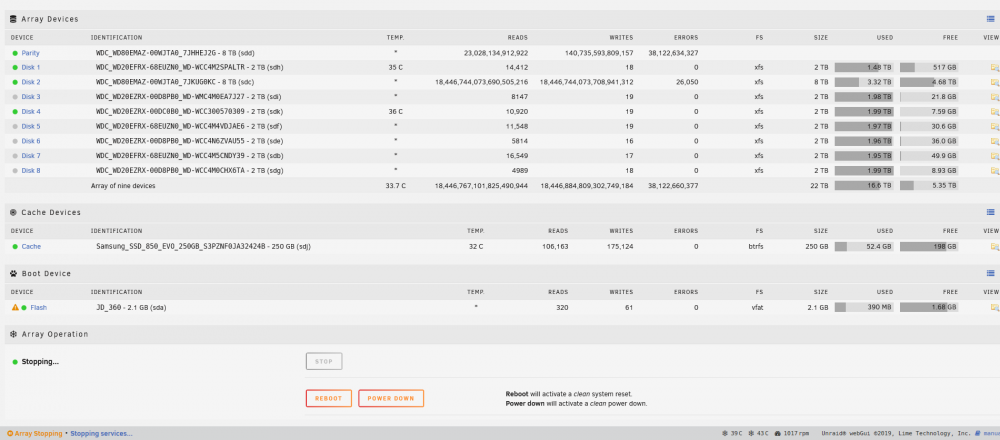Click the Cache green status indicator

pos(15,246)
